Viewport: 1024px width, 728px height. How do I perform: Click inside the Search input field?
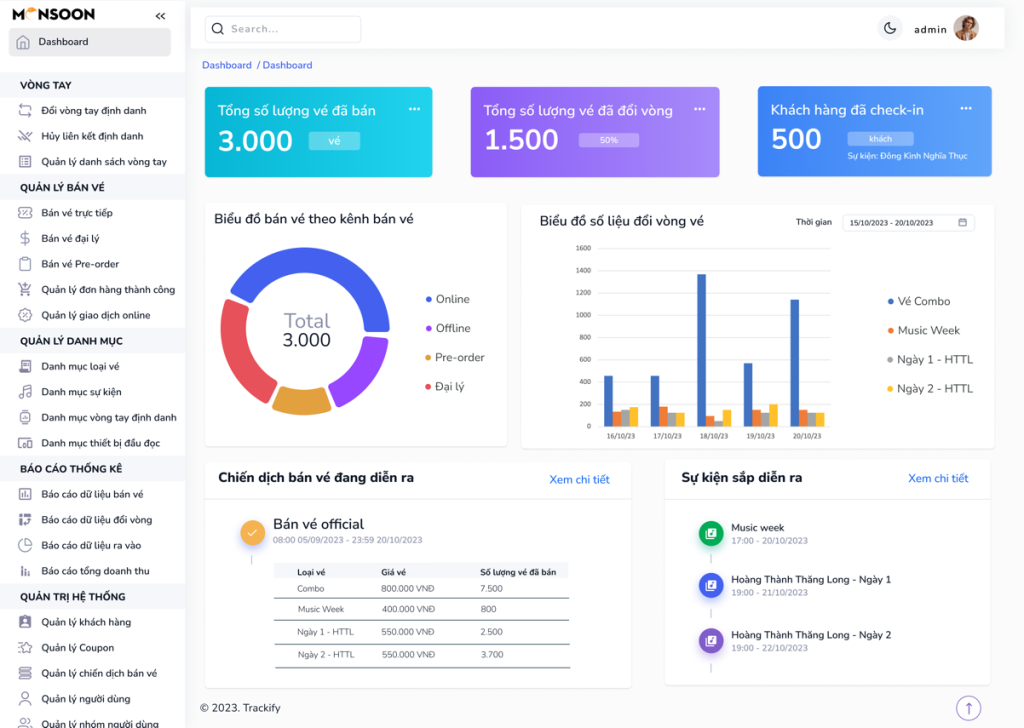point(290,29)
